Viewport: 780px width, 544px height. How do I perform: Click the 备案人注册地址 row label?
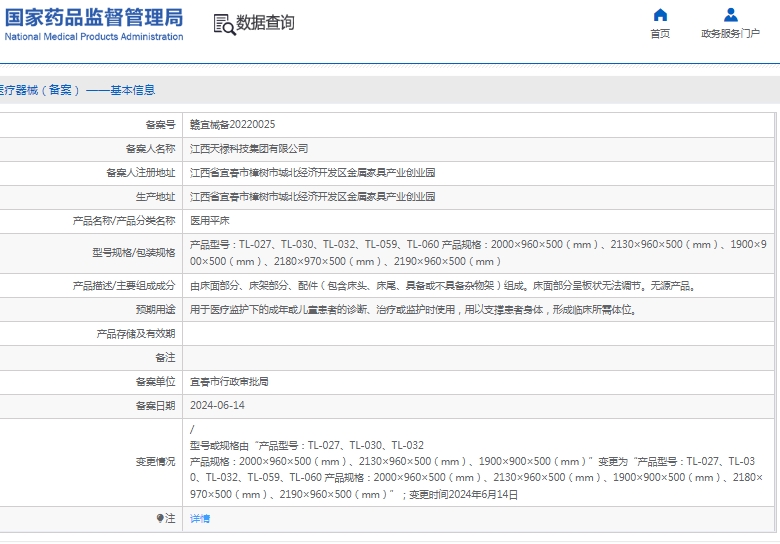(140, 173)
